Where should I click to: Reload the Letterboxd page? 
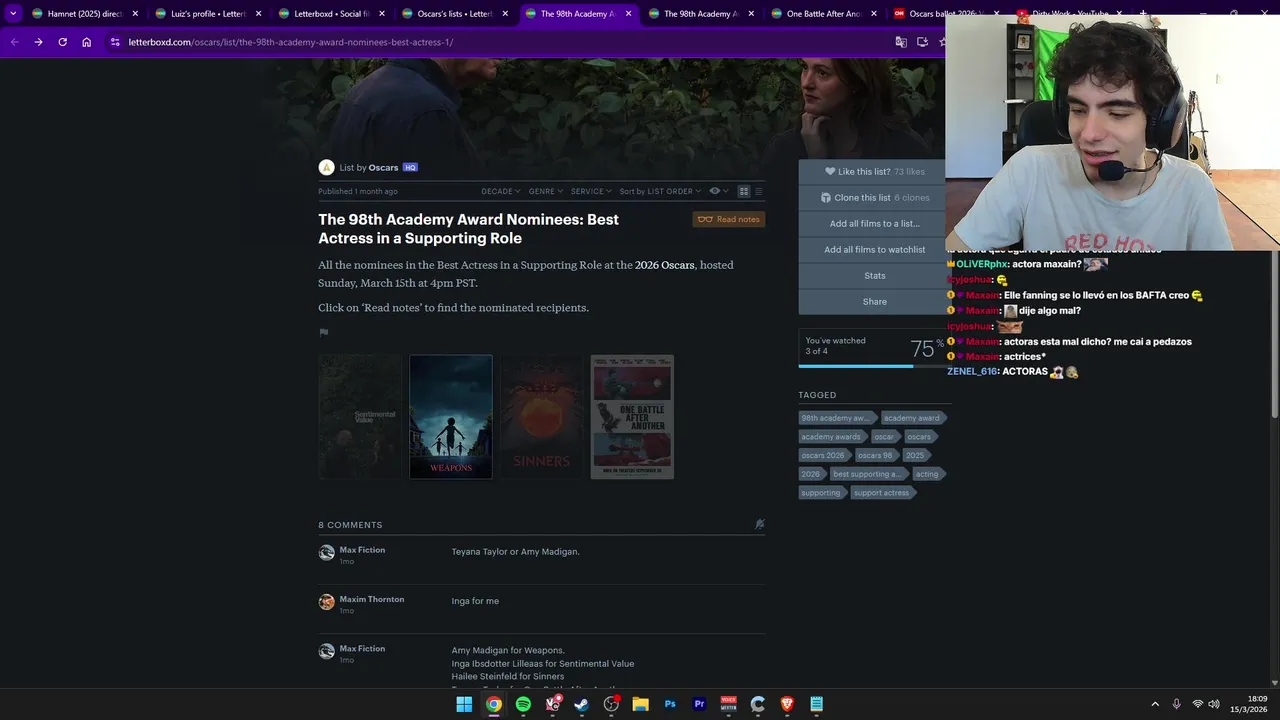tap(62, 42)
